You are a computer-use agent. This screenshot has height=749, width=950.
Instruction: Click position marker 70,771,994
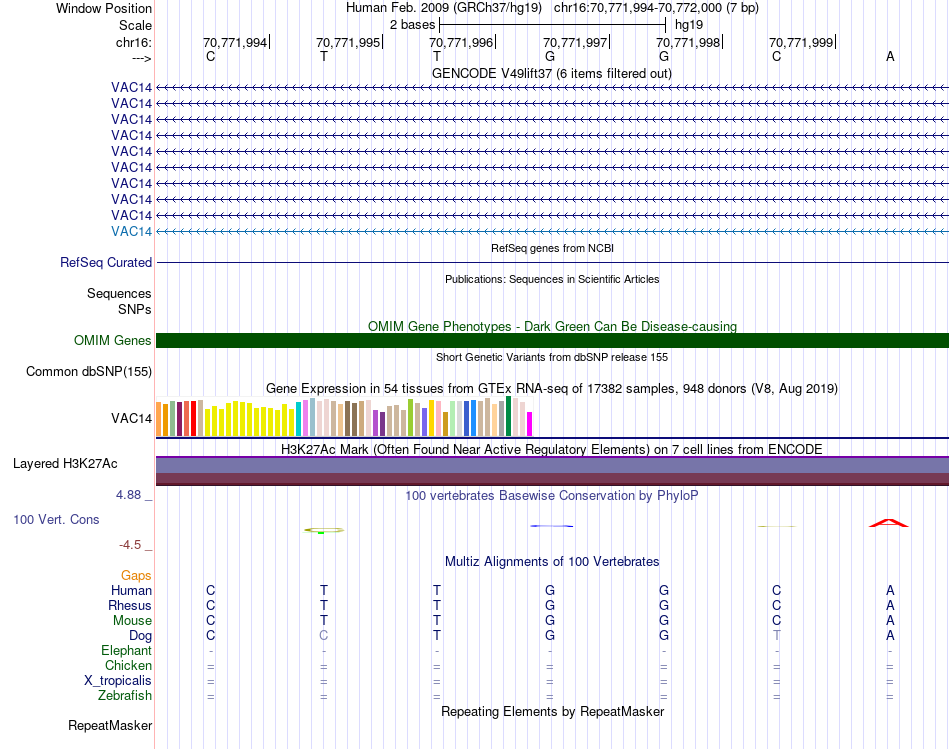[x=236, y=42]
